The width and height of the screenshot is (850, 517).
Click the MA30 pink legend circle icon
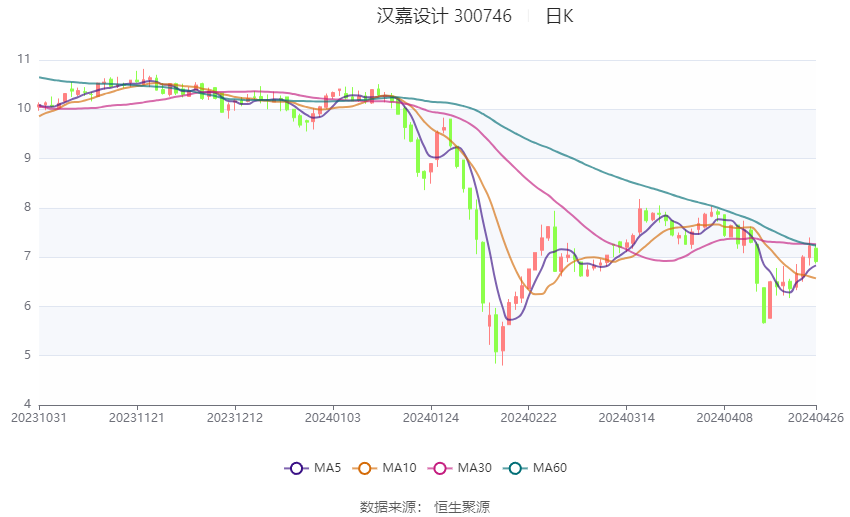(x=437, y=468)
